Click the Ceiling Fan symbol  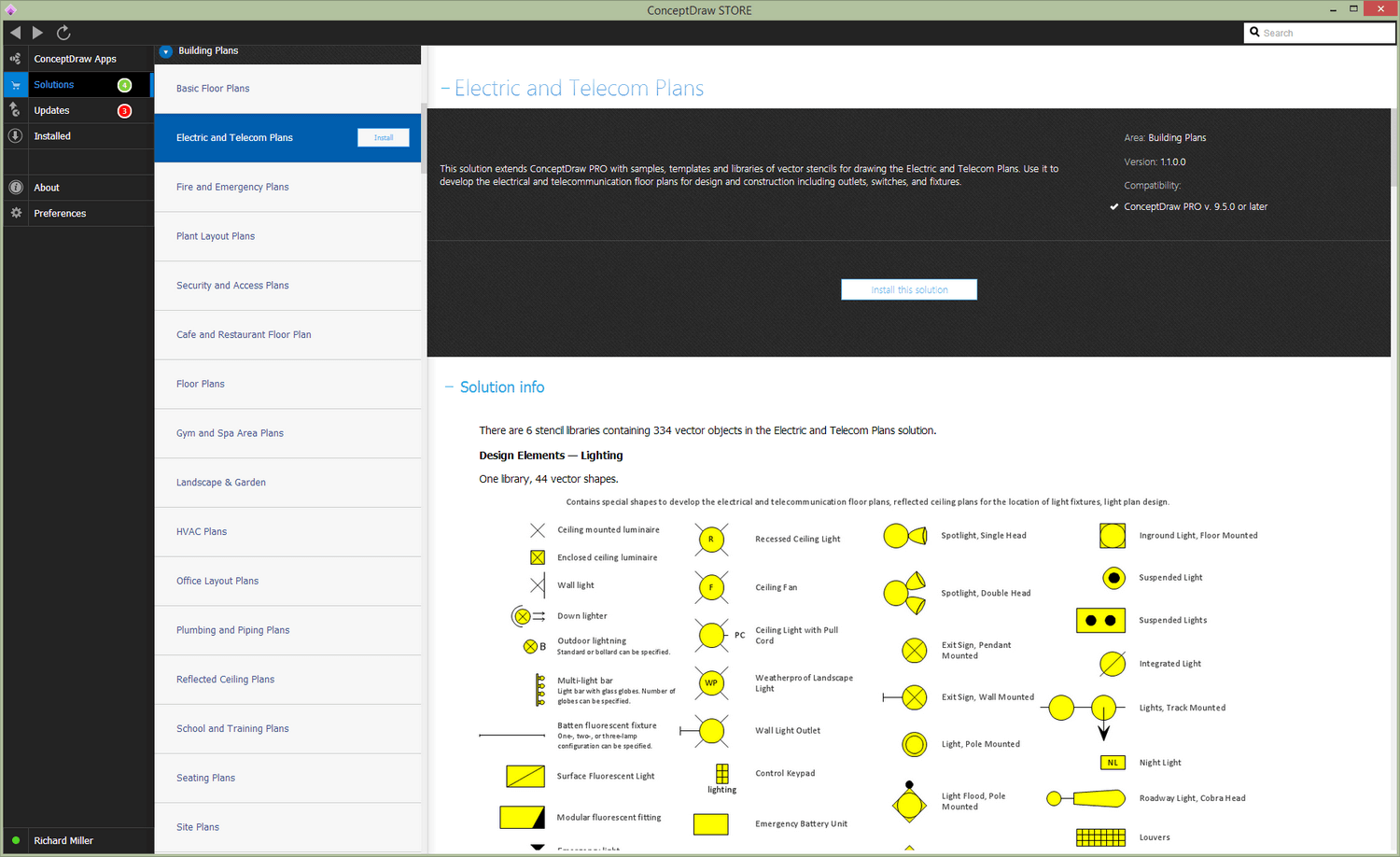click(711, 587)
